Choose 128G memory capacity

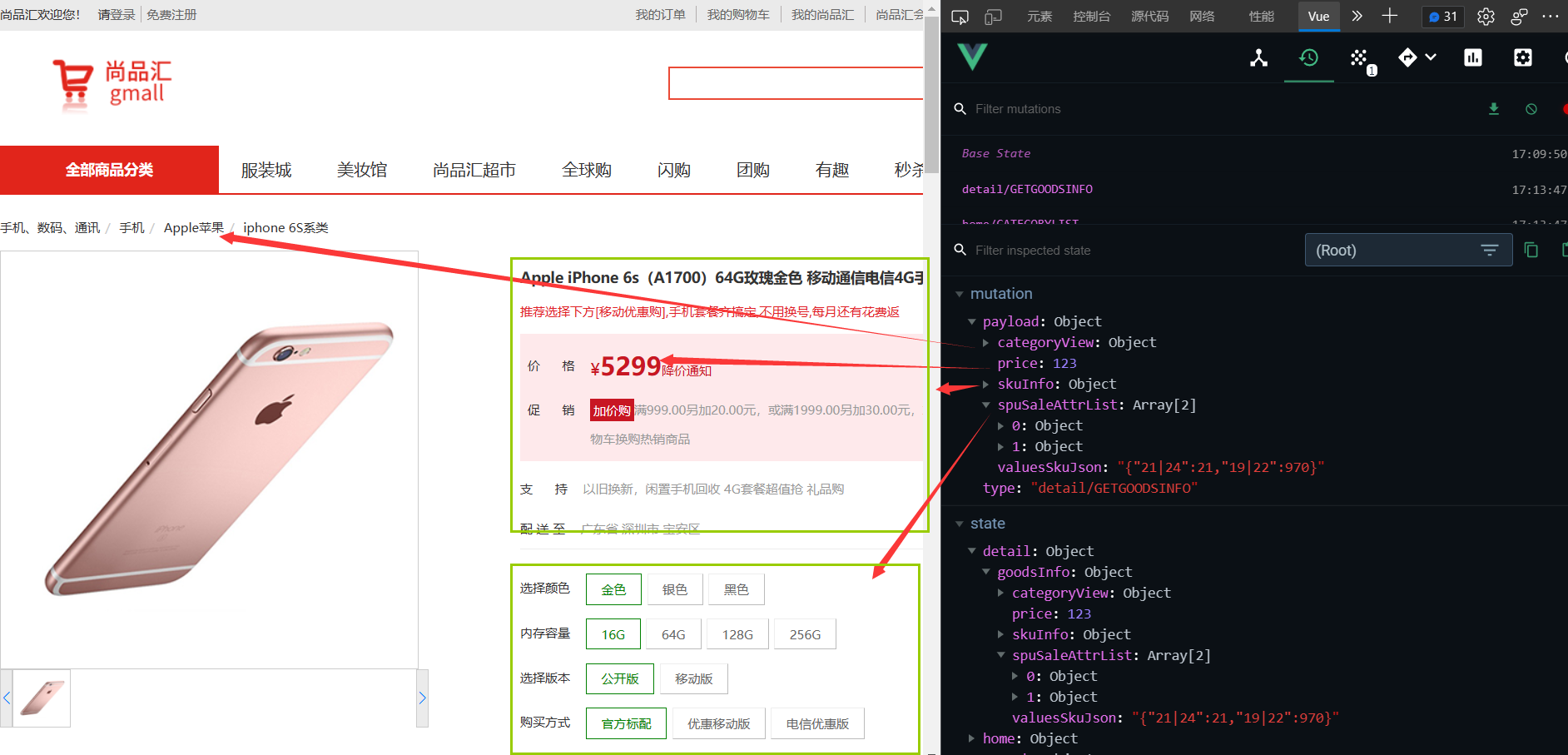pos(737,634)
